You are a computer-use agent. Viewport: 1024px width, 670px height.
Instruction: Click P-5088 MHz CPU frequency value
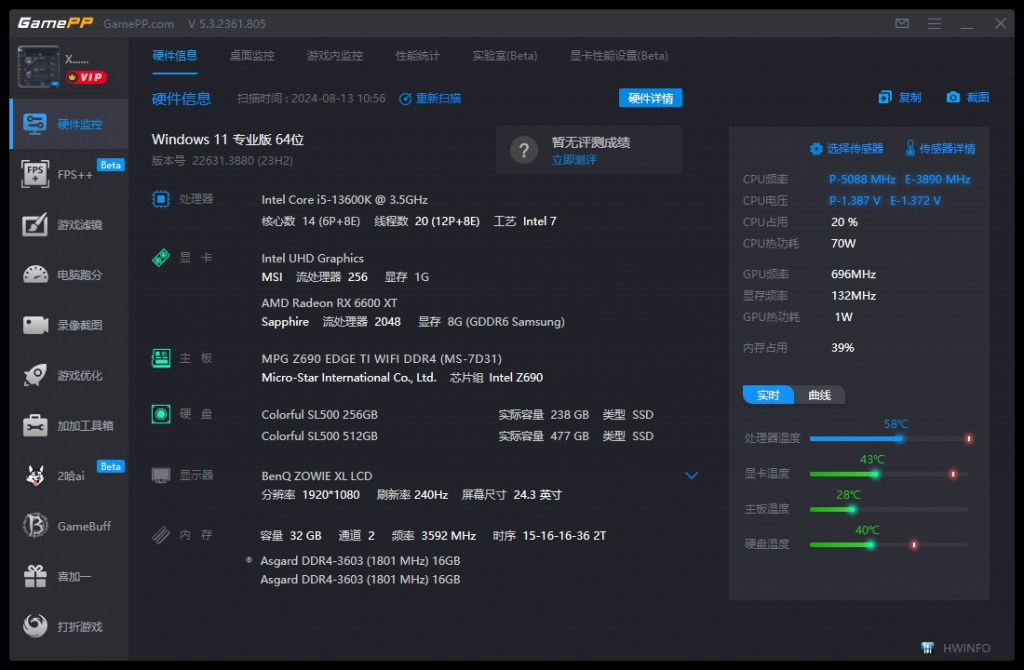[x=862, y=180]
